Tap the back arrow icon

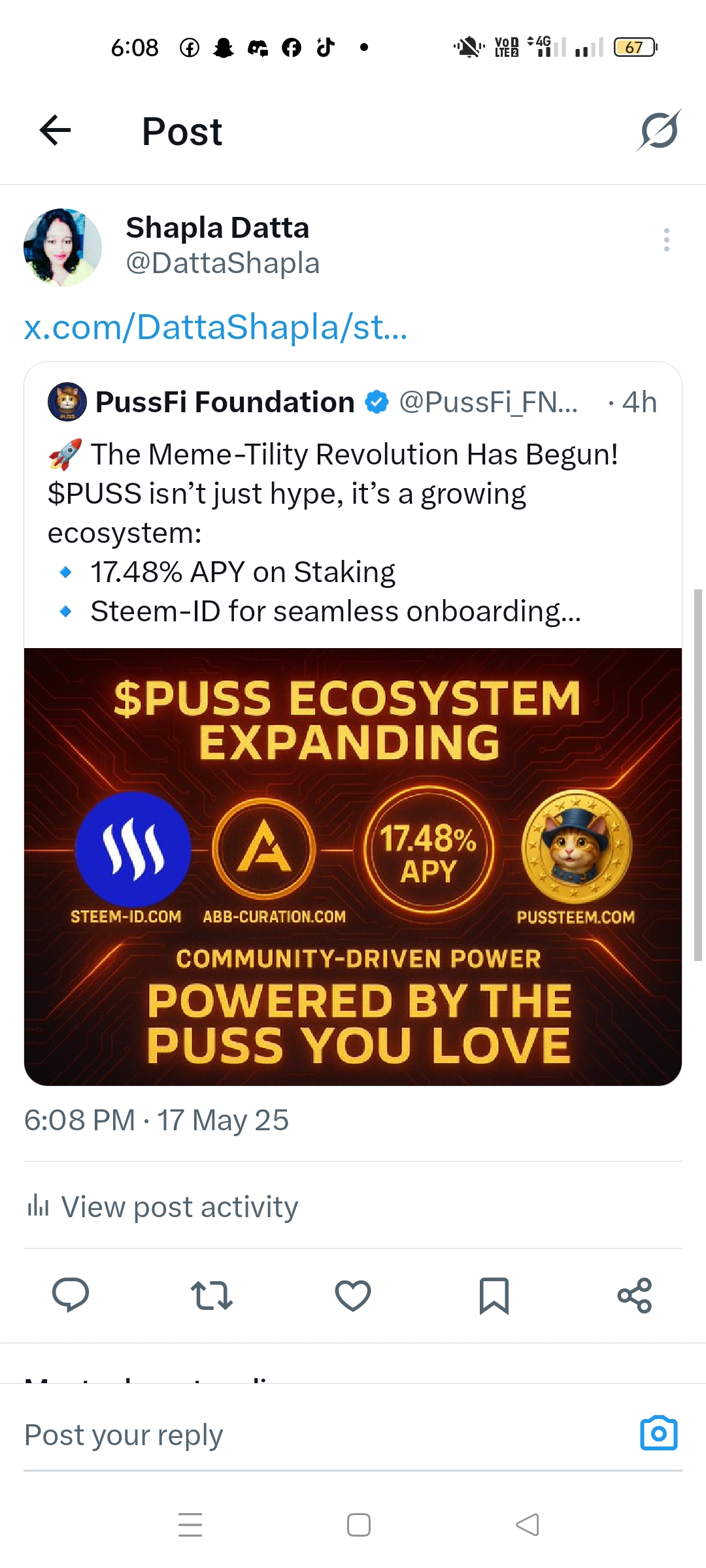click(55, 130)
